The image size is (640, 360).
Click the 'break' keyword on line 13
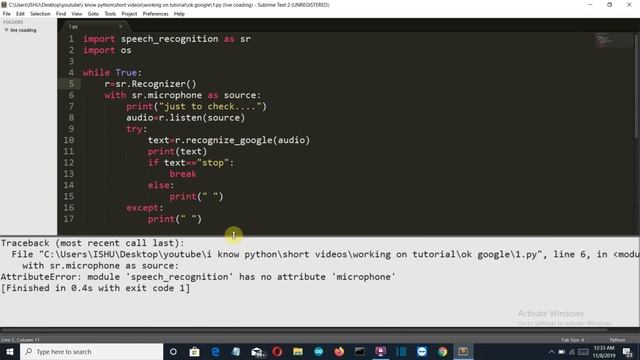click(x=183, y=174)
